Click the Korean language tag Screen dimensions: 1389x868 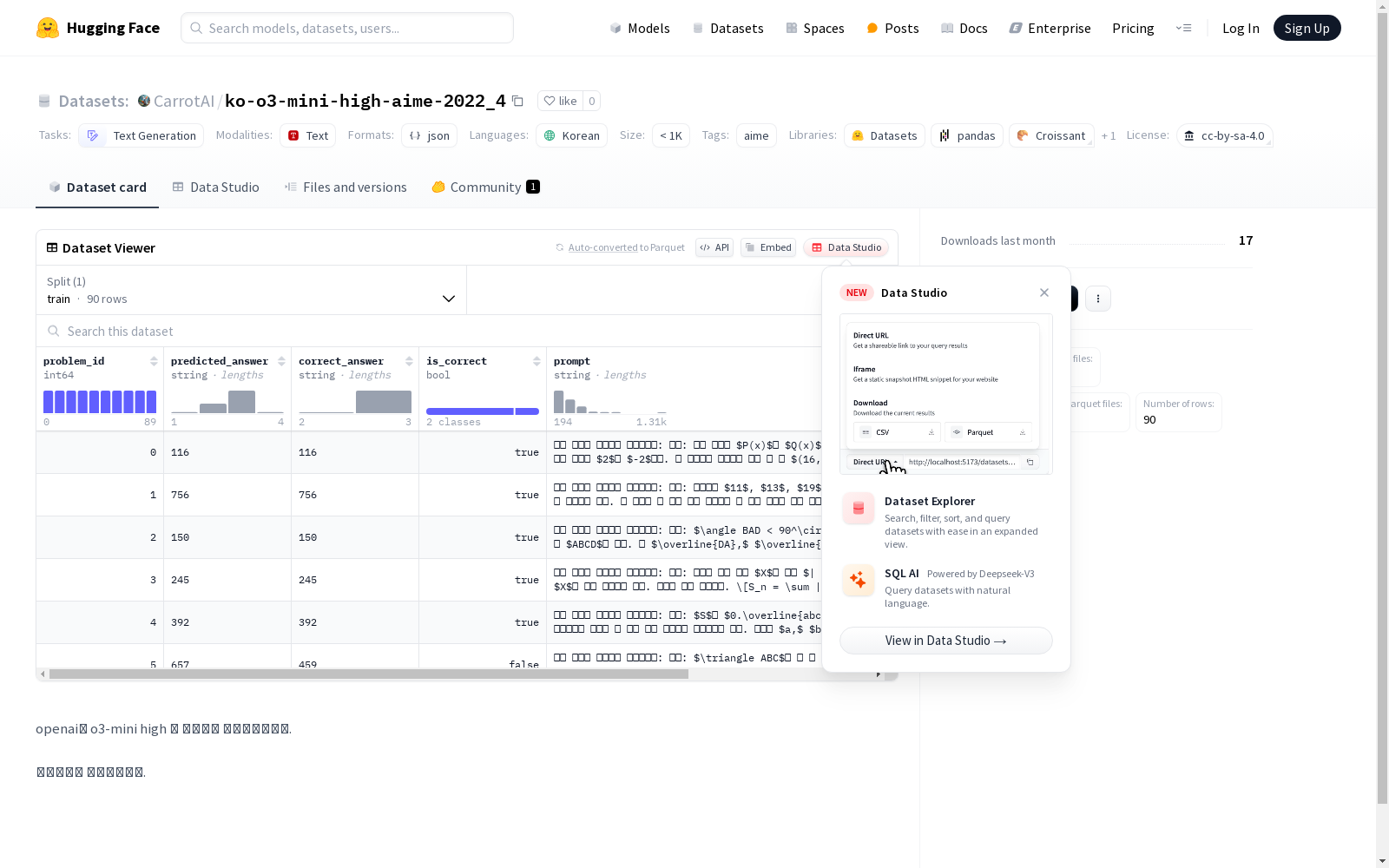click(572, 135)
